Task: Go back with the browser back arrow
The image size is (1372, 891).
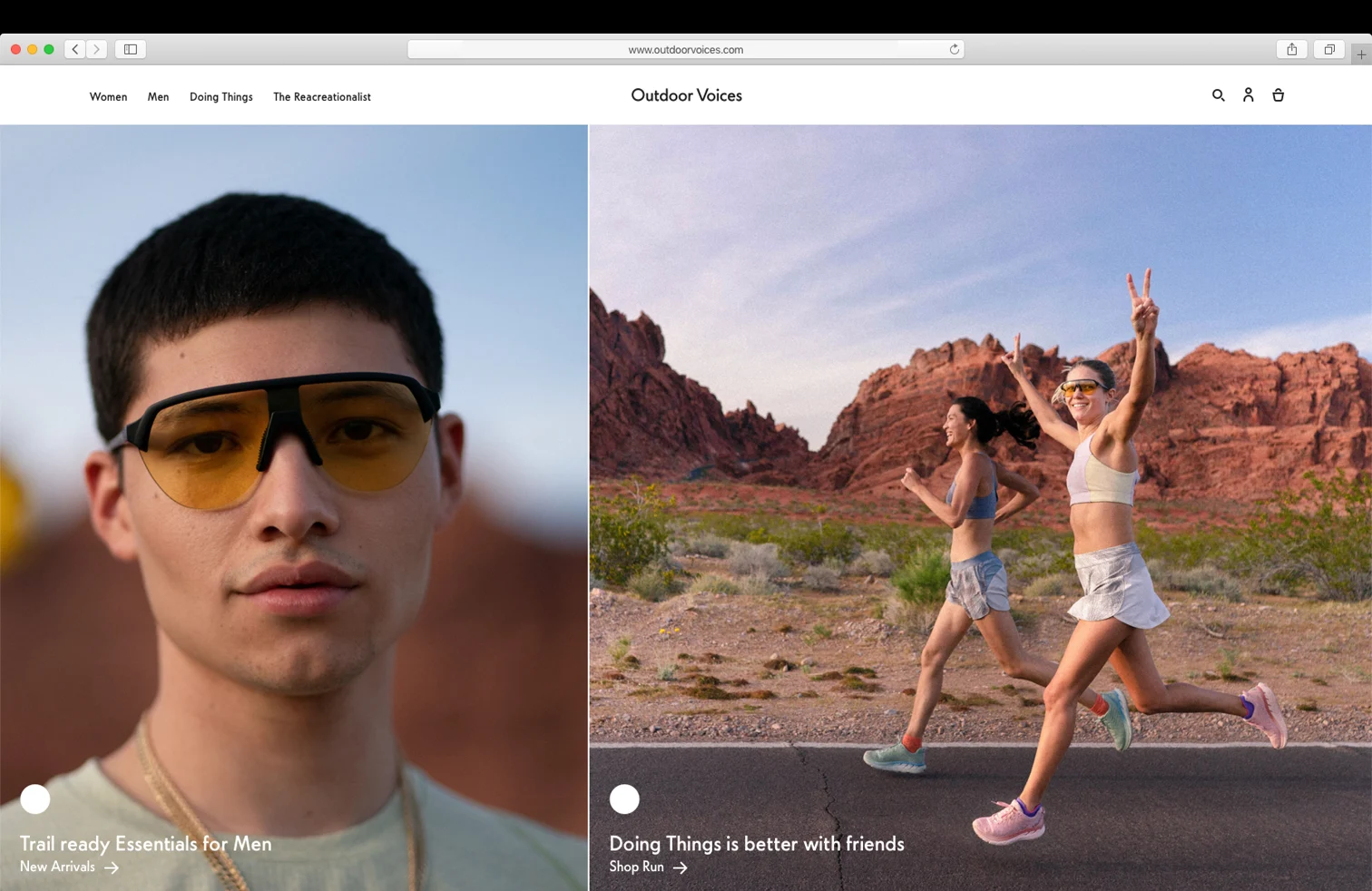Action: [x=75, y=49]
